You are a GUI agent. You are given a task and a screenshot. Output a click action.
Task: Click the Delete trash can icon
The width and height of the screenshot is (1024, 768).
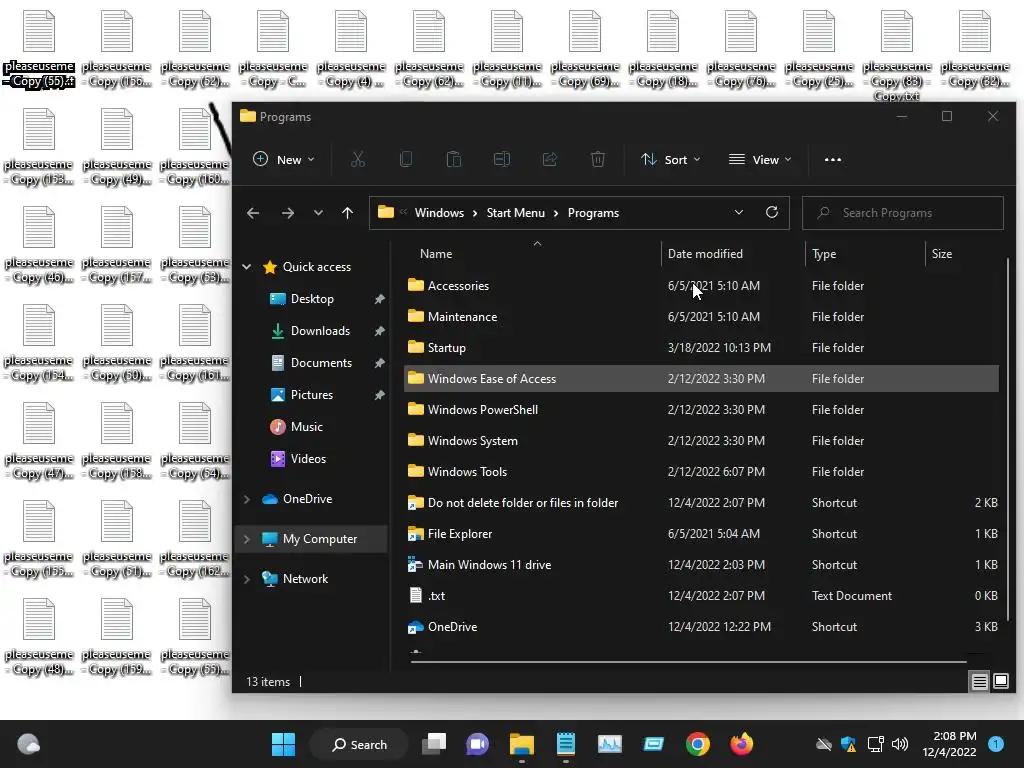click(x=598, y=159)
